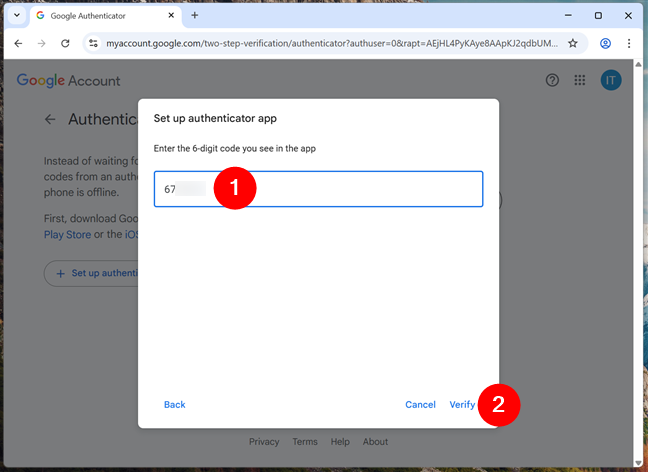Click the 6-digit code input field
Screen dimensions: 648x472
pyautogui.click(x=318, y=189)
